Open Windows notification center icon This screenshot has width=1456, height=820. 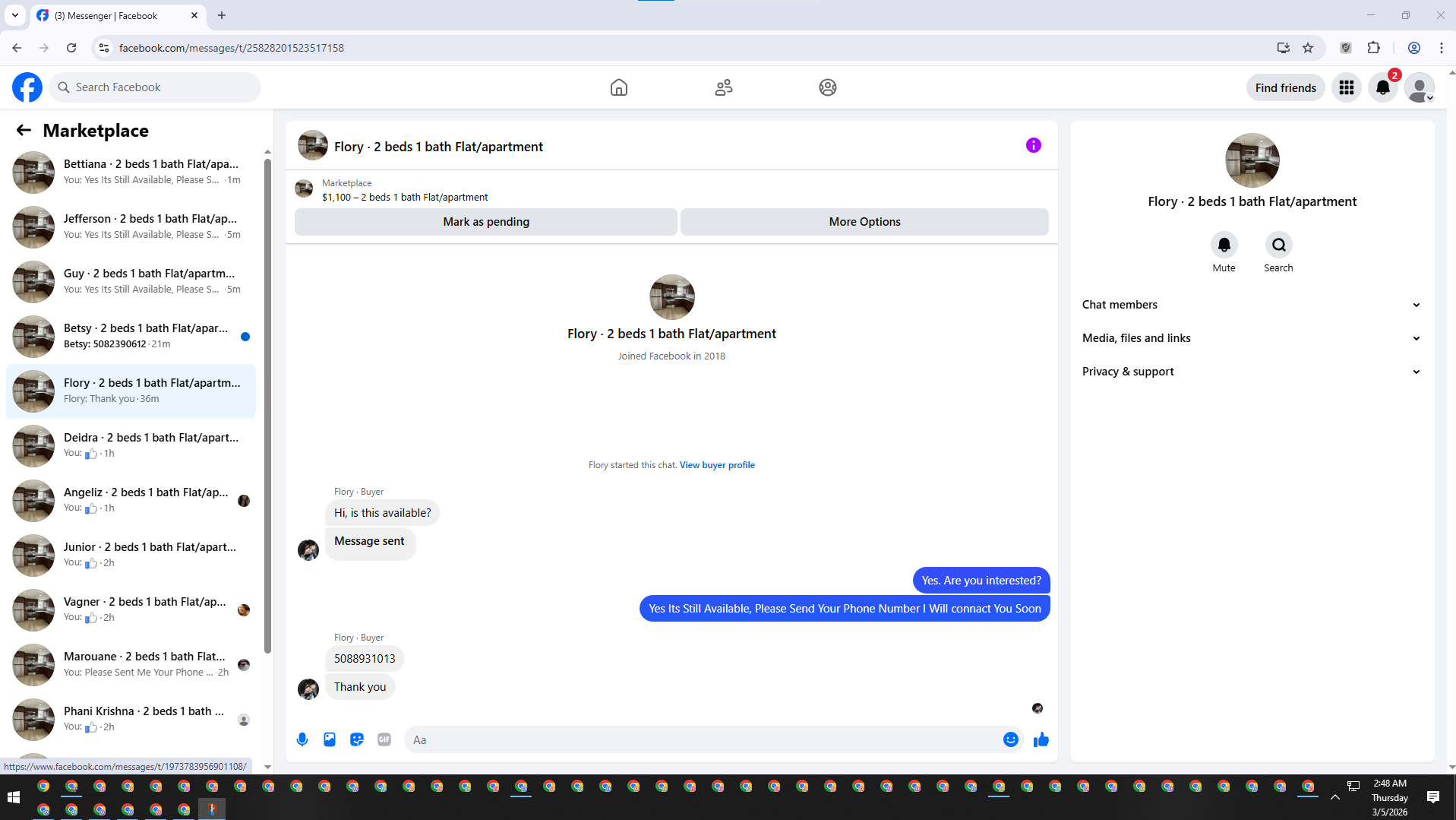[1433, 797]
